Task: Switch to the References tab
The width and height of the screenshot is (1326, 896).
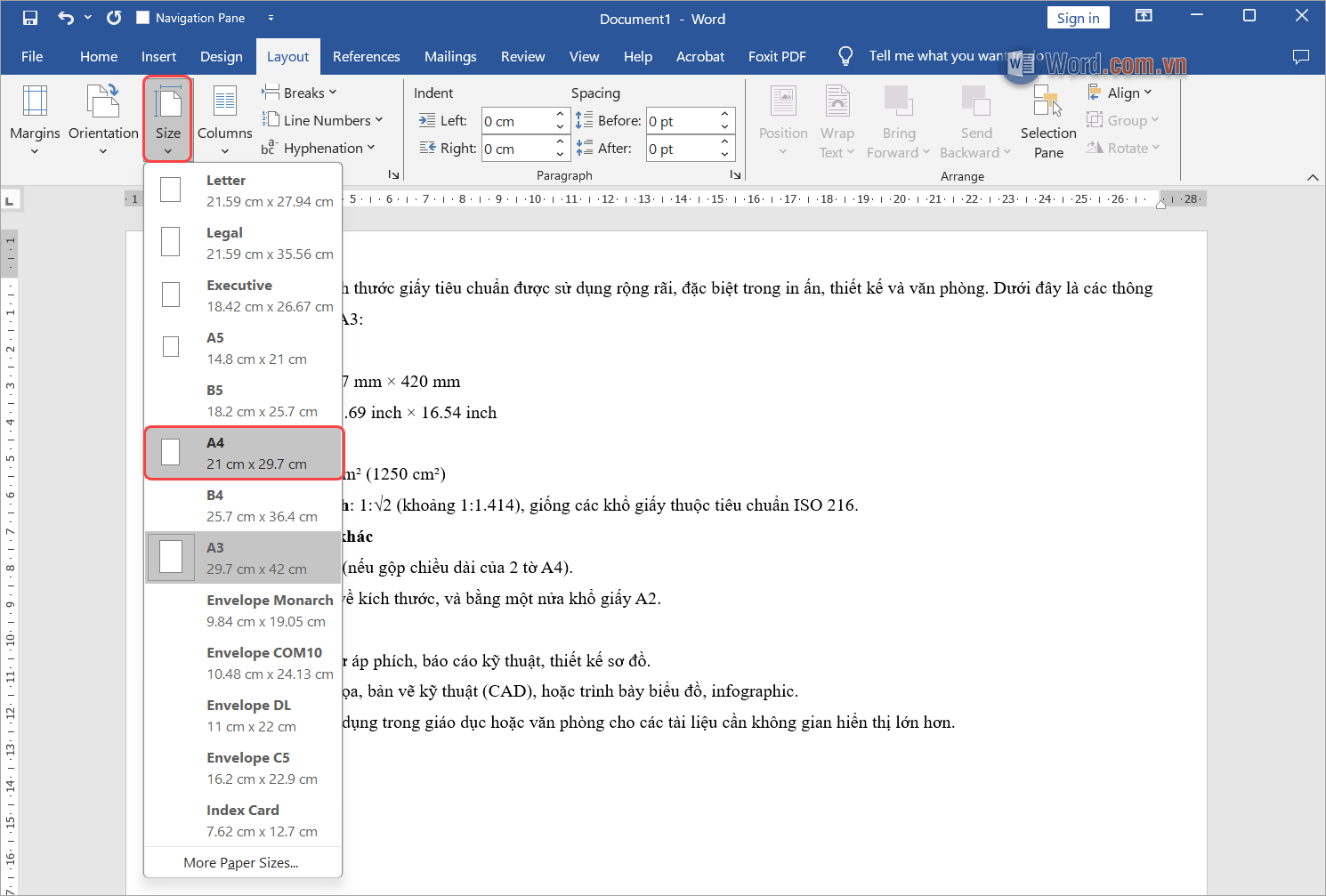Action: (x=366, y=56)
